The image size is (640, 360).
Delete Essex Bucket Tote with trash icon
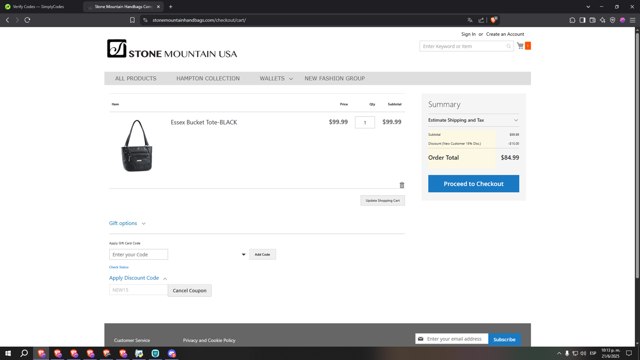(402, 185)
